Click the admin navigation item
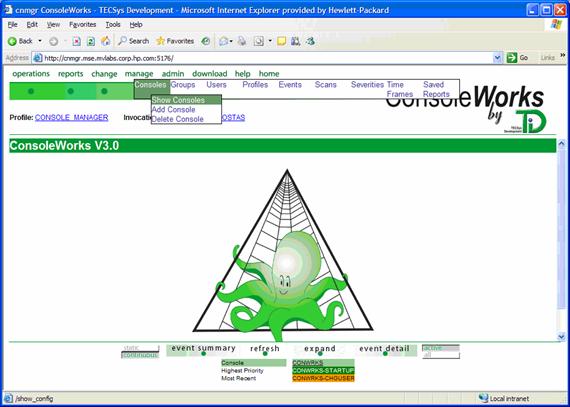 173,74
